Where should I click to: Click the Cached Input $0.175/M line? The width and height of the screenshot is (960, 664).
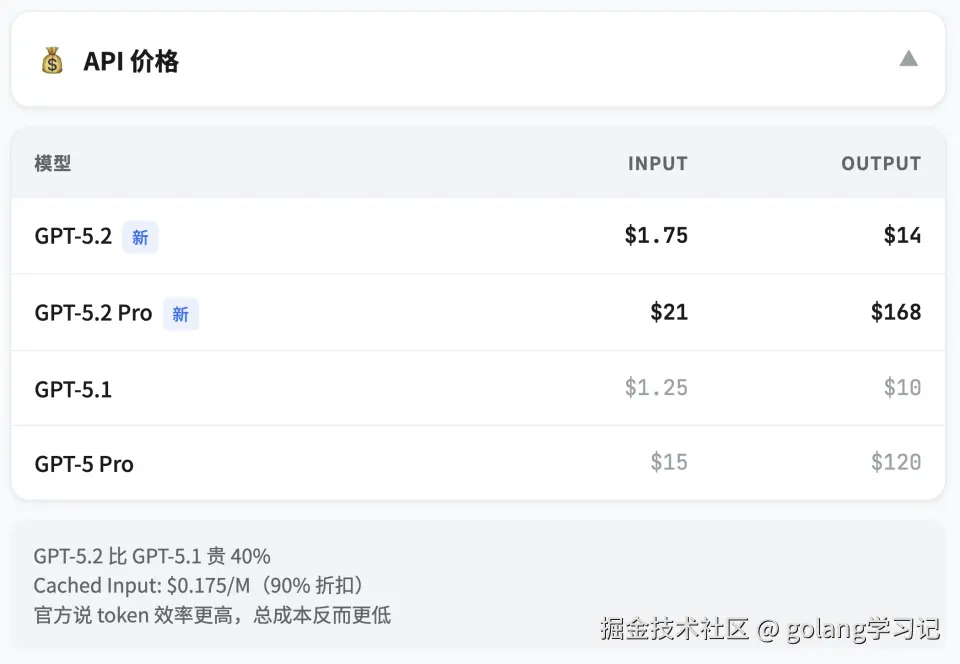[x=201, y=585]
